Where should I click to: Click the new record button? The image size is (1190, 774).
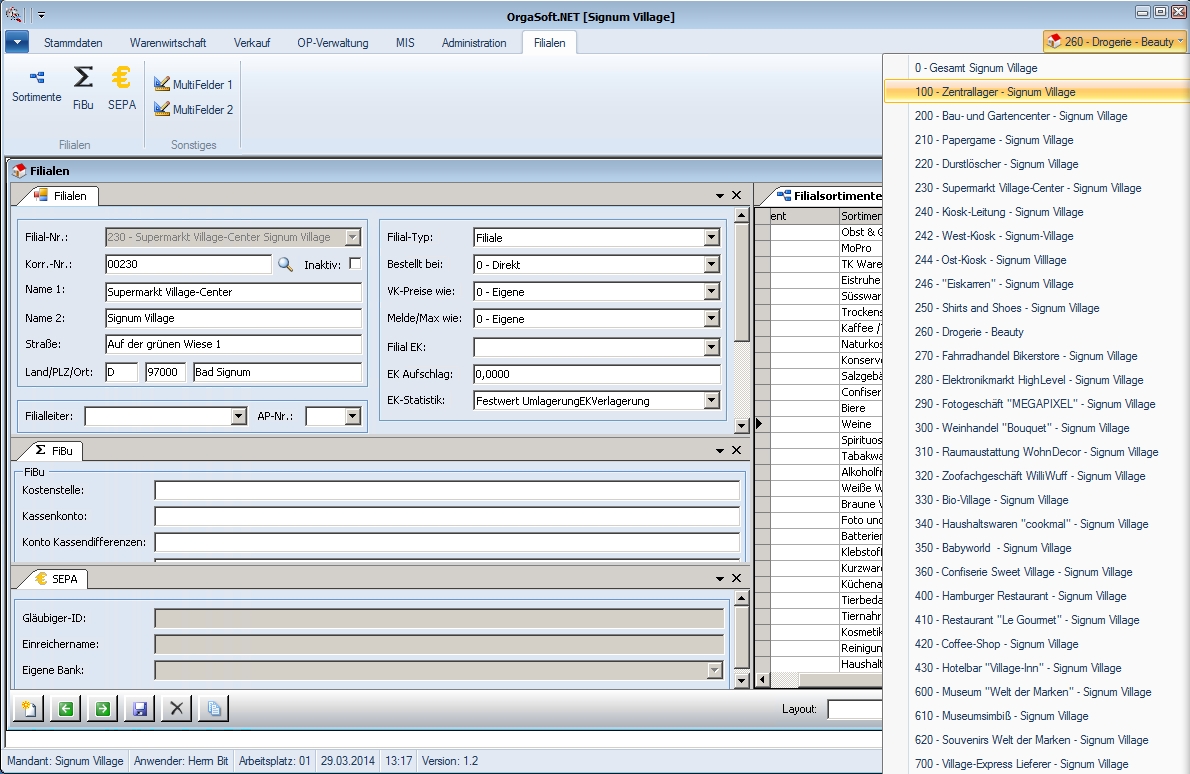[28, 709]
